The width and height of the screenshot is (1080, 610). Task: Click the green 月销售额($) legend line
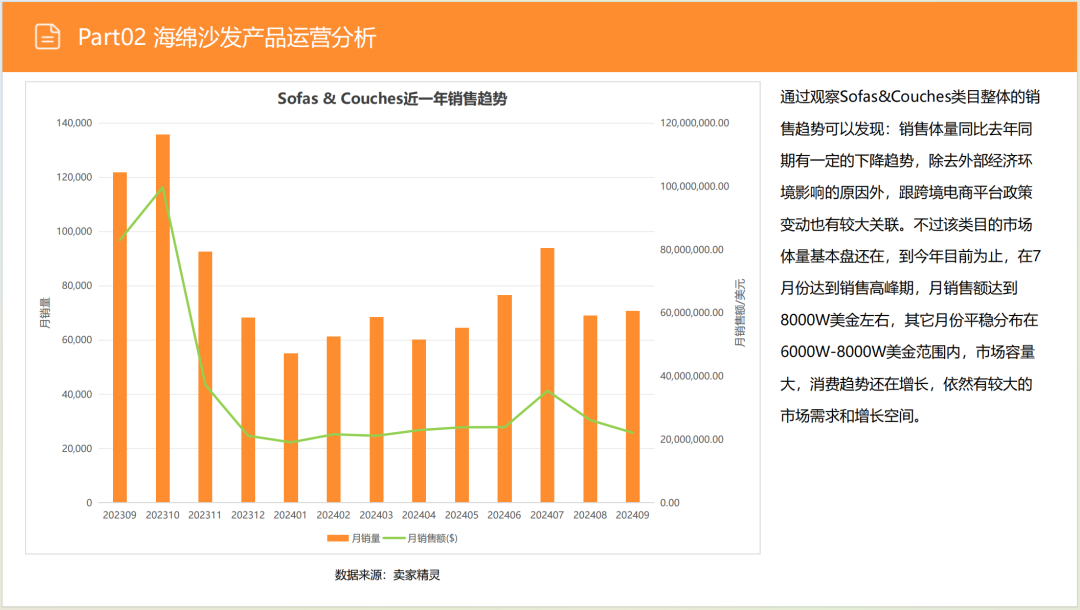394,538
